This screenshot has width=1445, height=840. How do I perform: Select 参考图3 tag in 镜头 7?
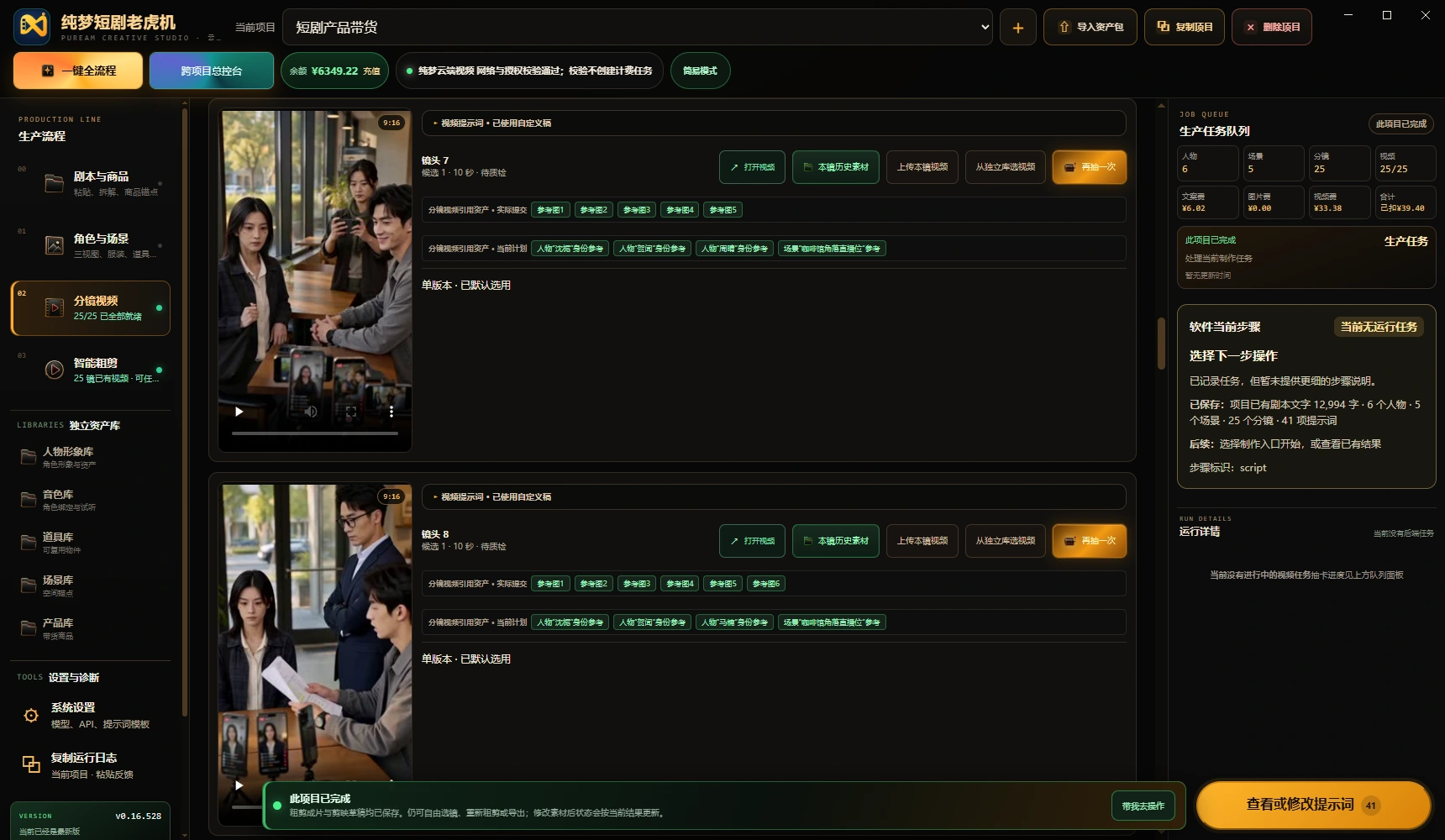[x=637, y=210]
